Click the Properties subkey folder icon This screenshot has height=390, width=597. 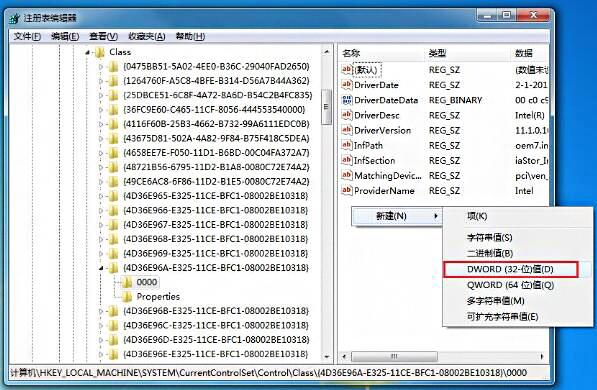(x=127, y=297)
